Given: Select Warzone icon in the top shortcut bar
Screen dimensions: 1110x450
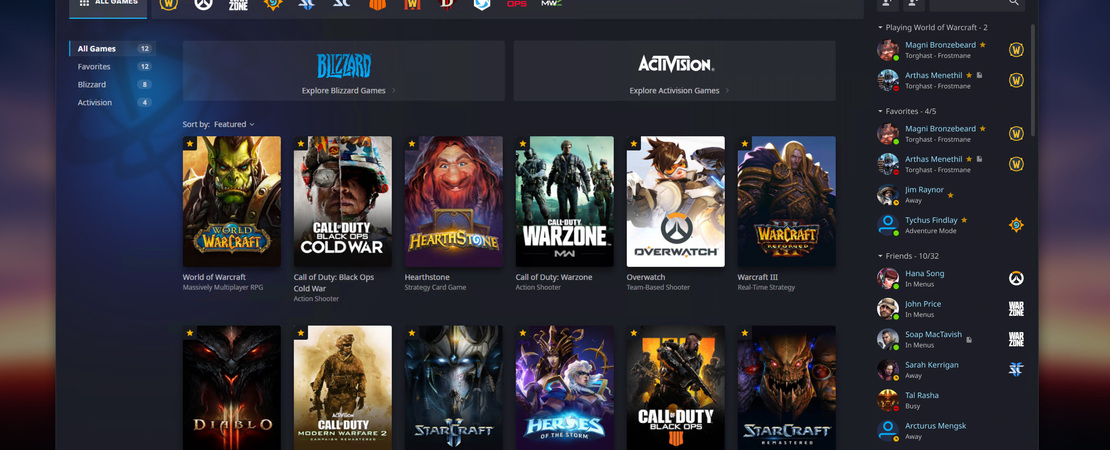Looking at the screenshot, I should coord(238,4).
